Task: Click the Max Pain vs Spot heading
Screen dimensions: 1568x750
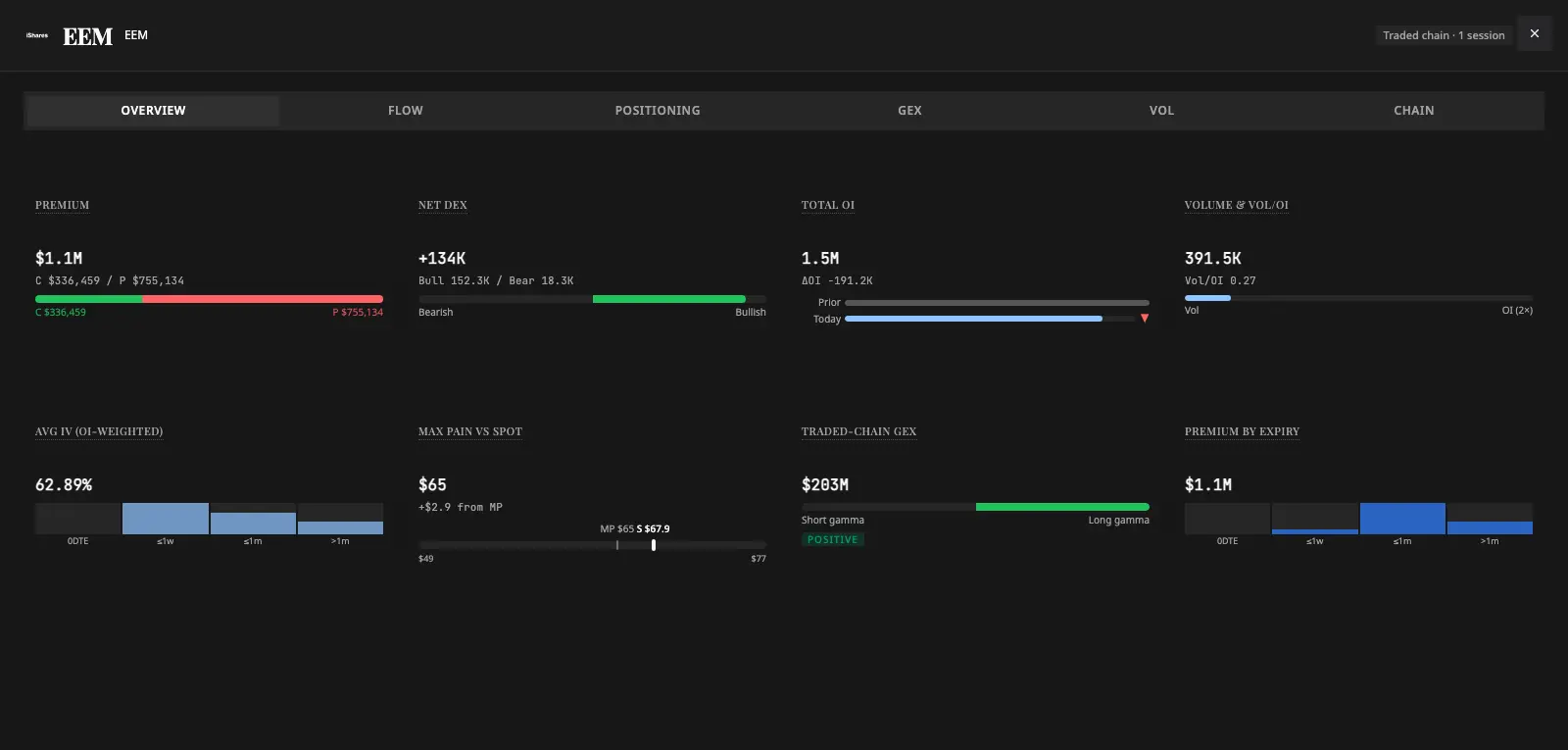Action: tap(470, 431)
